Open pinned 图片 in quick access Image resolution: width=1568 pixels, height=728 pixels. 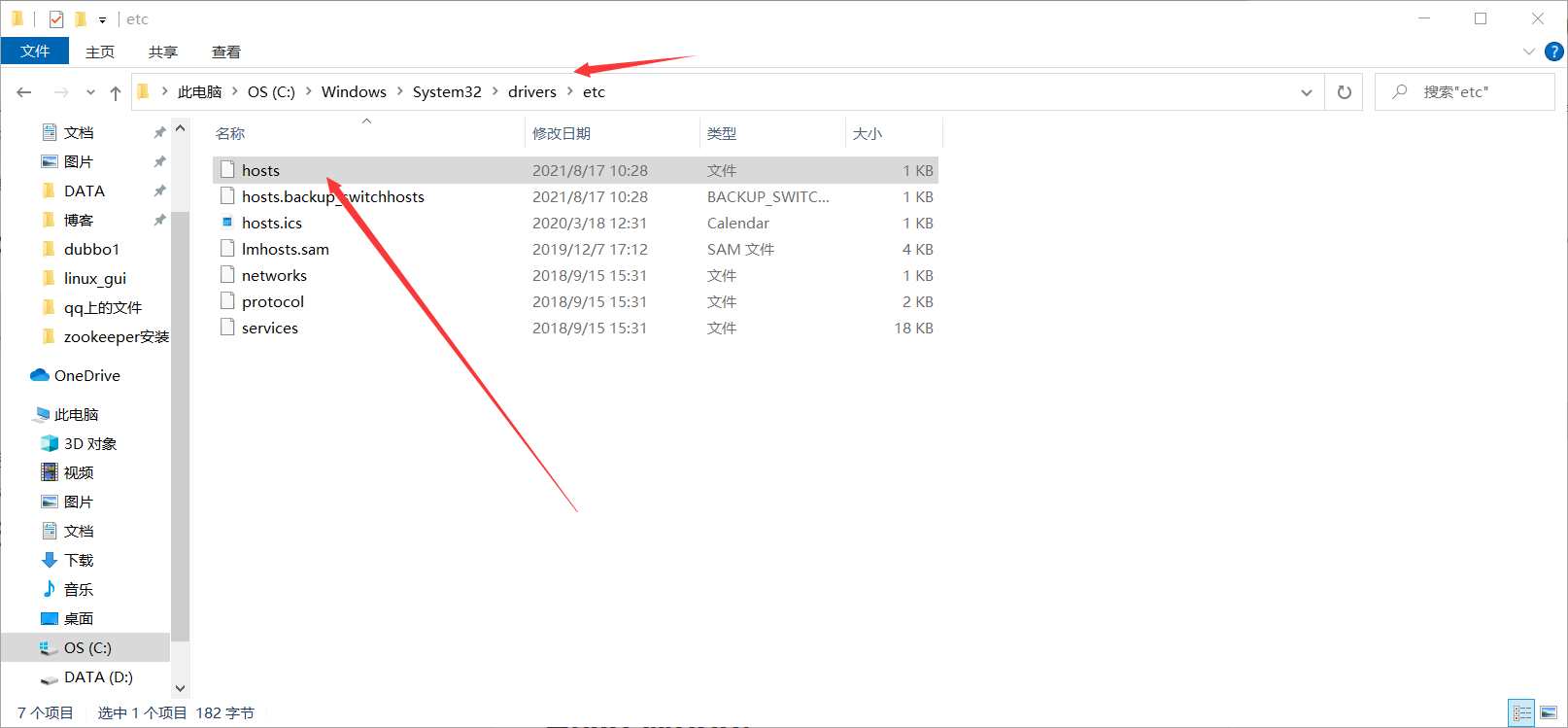point(79,161)
